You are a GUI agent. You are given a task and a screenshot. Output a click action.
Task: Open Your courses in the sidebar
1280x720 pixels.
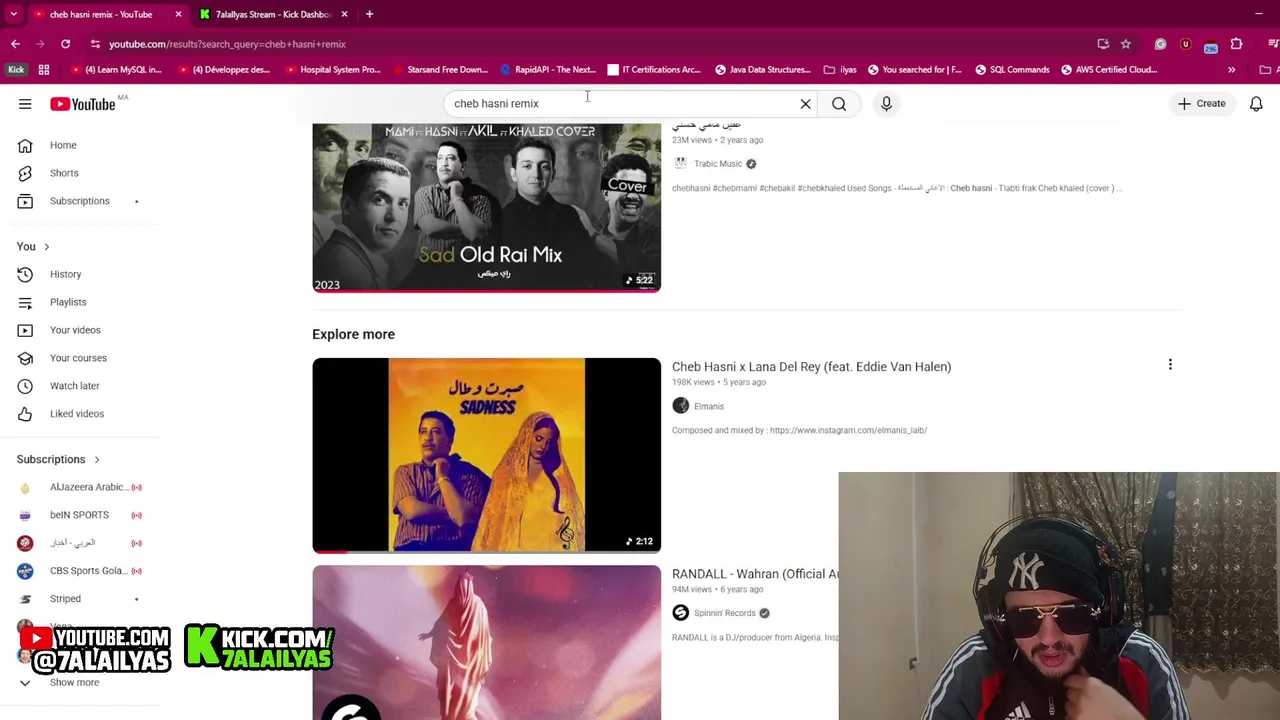click(x=80, y=358)
